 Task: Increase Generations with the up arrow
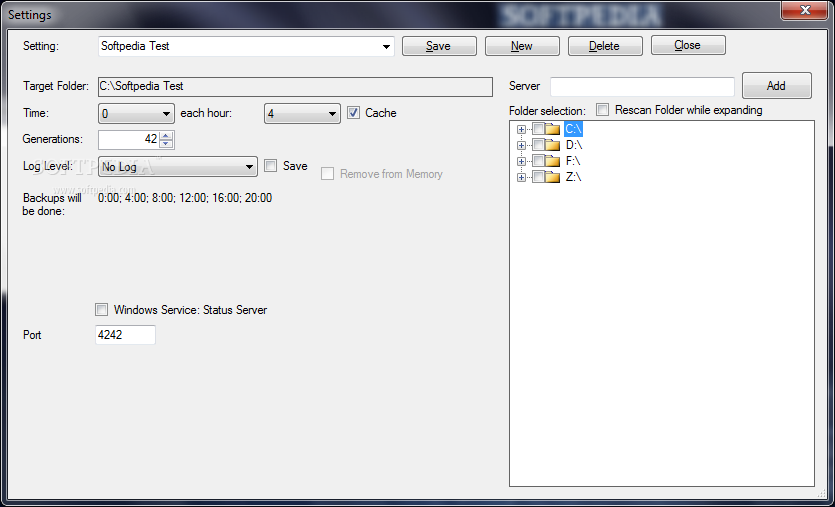[166, 136]
